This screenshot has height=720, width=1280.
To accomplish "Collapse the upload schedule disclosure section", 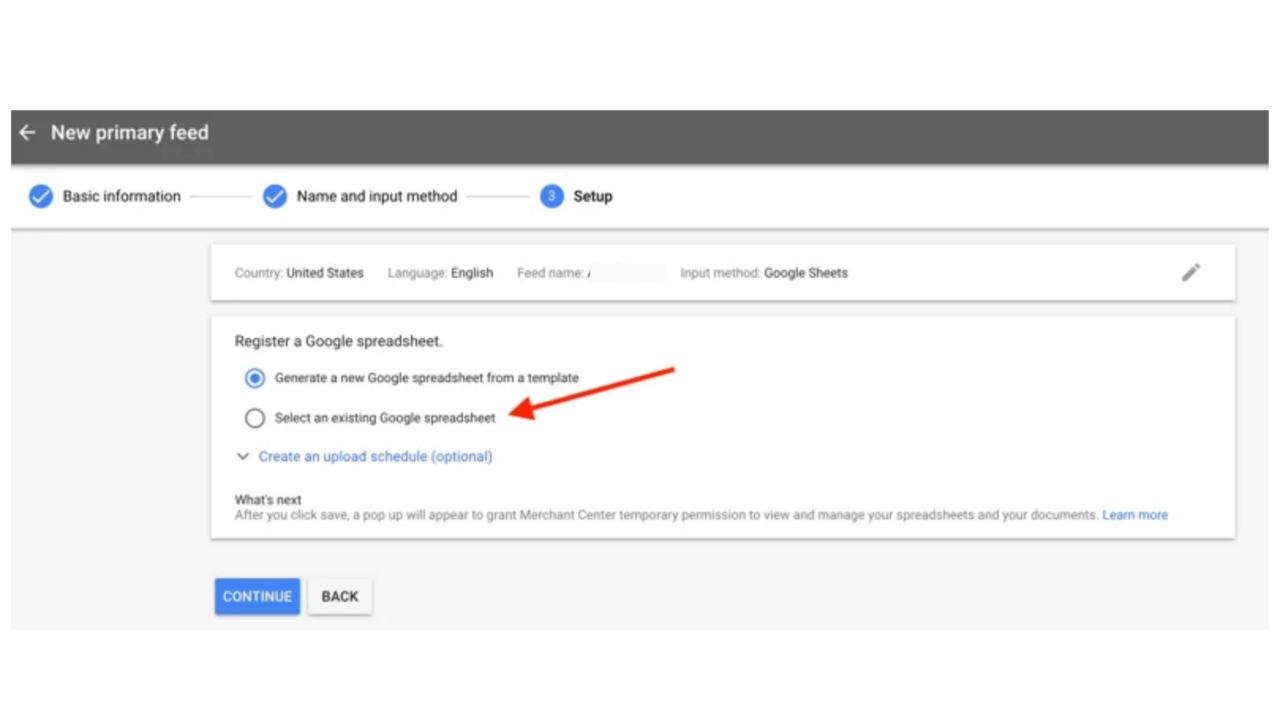I will (375, 456).
